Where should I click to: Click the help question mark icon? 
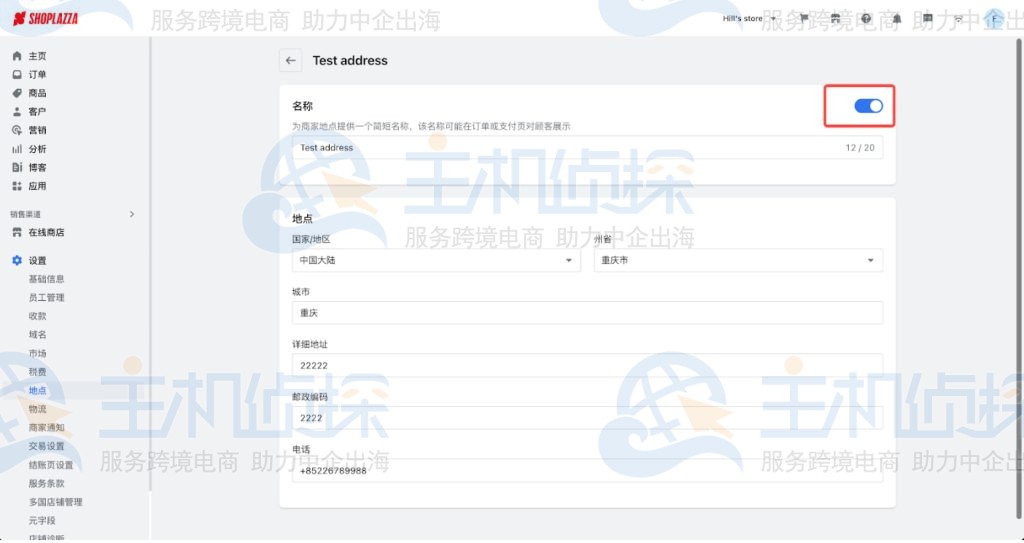(866, 19)
